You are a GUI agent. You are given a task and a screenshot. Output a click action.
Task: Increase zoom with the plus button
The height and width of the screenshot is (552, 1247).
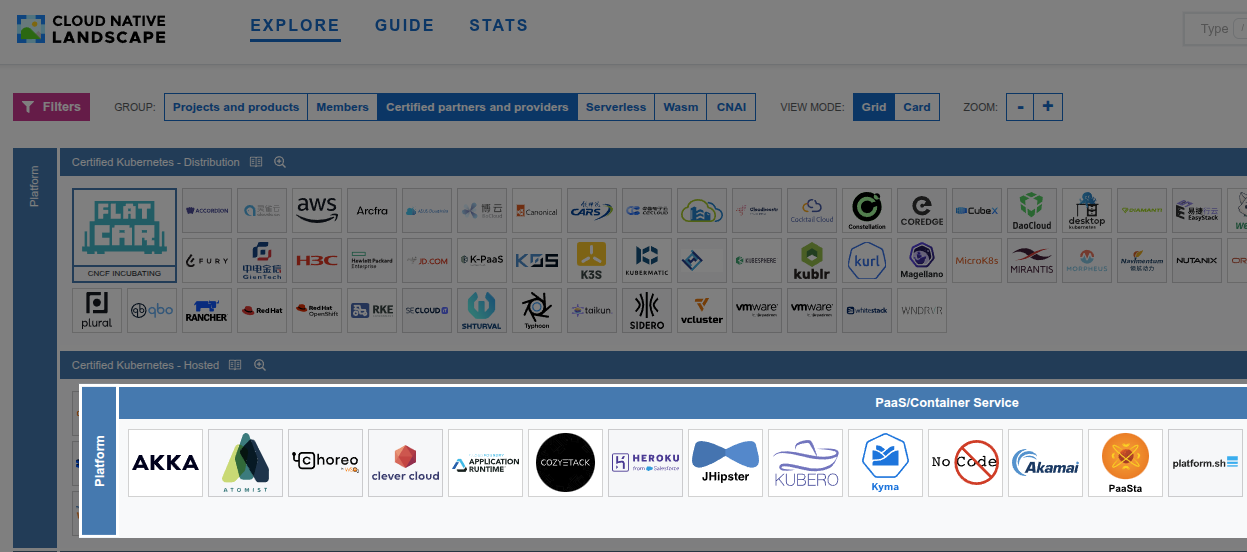coord(1047,107)
